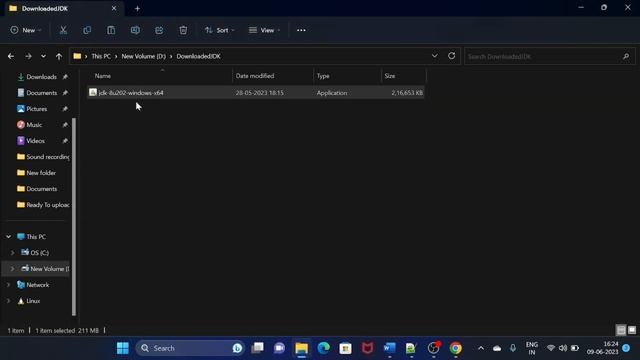Image resolution: width=640 pixels, height=360 pixels.
Task: Click This PC in address breadcrumb
Action: (101, 56)
